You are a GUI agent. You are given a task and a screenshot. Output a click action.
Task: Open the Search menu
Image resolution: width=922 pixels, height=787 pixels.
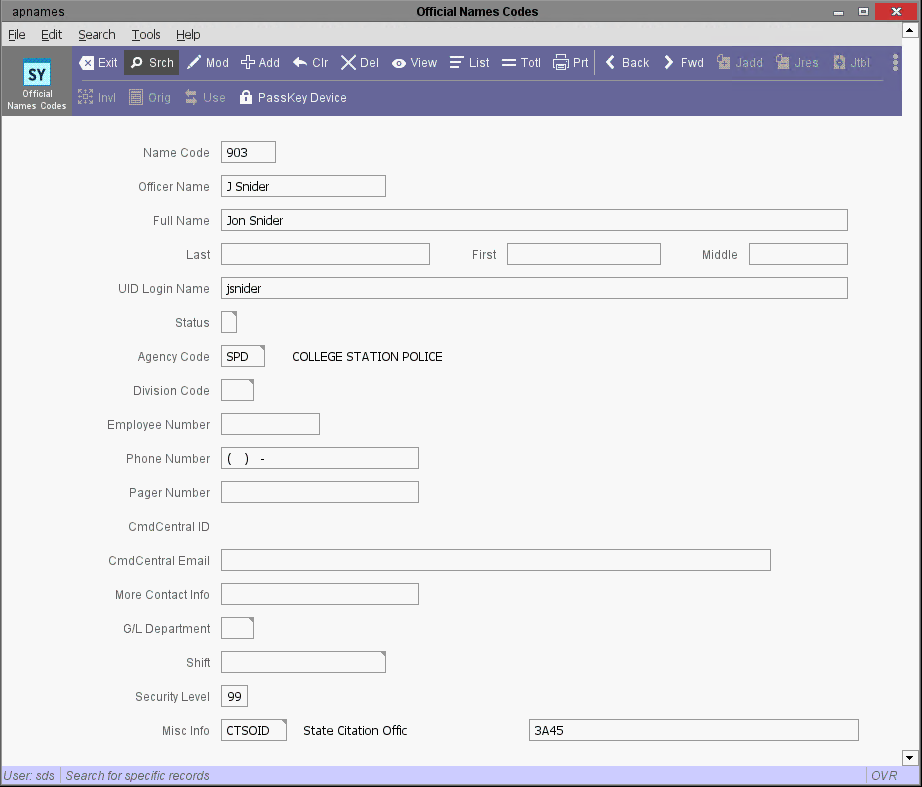(97, 35)
